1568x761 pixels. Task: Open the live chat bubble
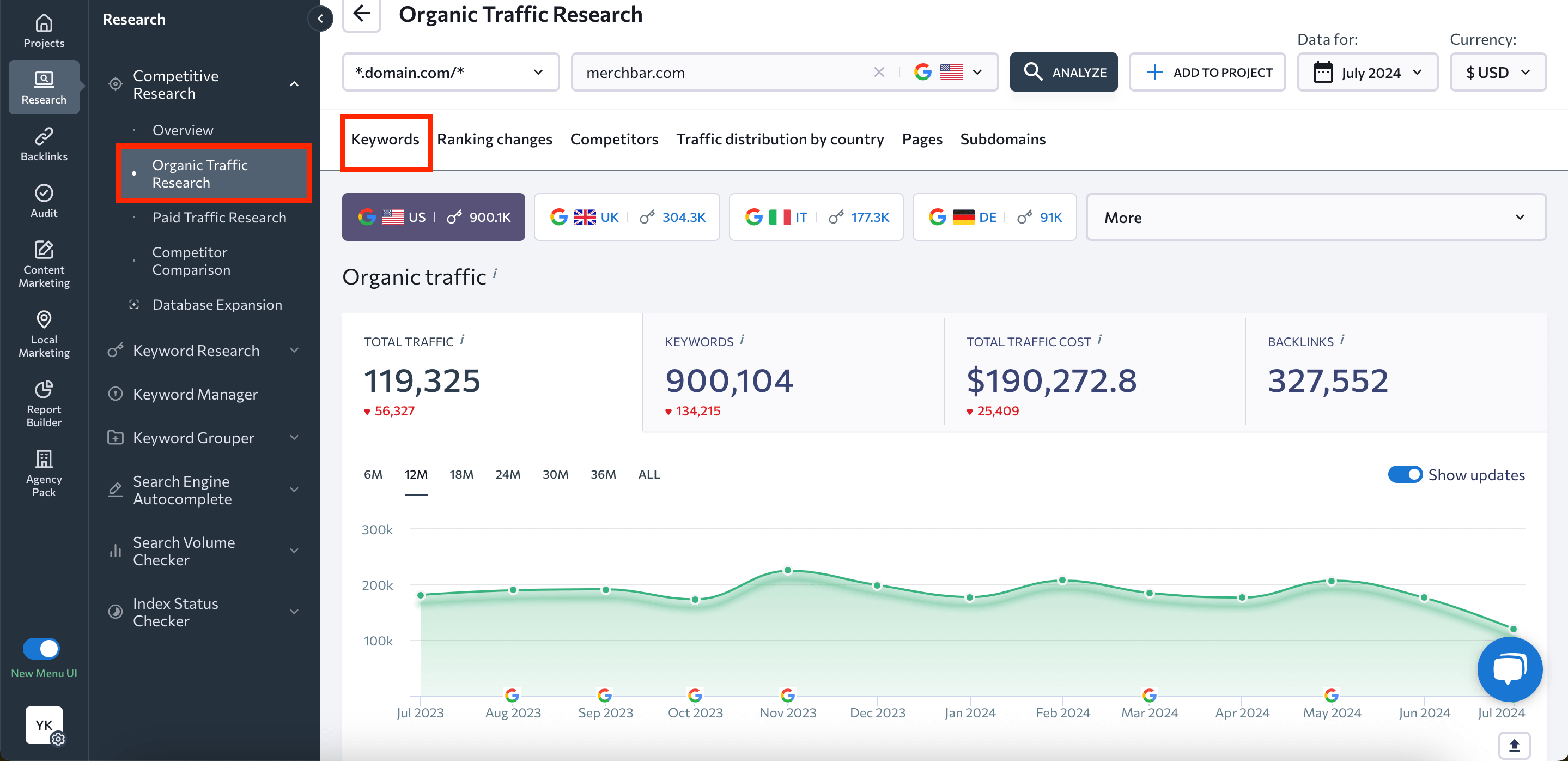(x=1510, y=669)
